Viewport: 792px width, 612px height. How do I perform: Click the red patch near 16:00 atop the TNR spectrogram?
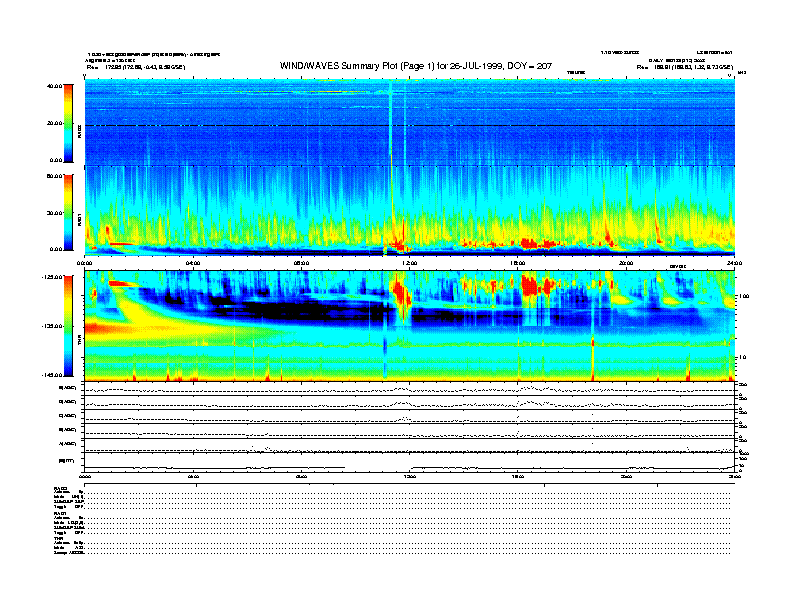tap(530, 285)
